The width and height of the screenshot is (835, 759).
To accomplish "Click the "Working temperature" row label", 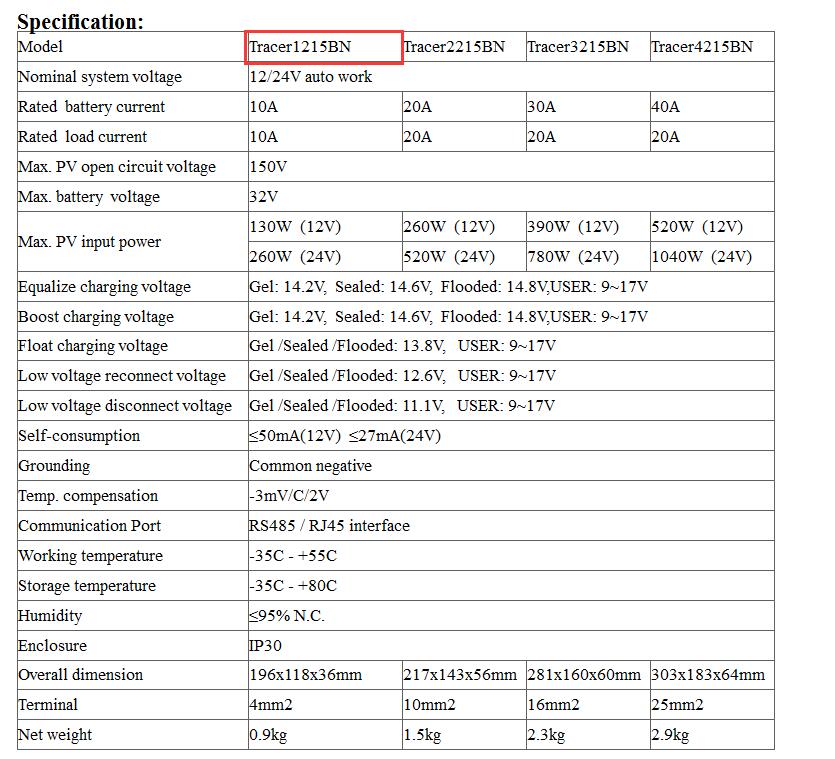I will (x=91, y=556).
